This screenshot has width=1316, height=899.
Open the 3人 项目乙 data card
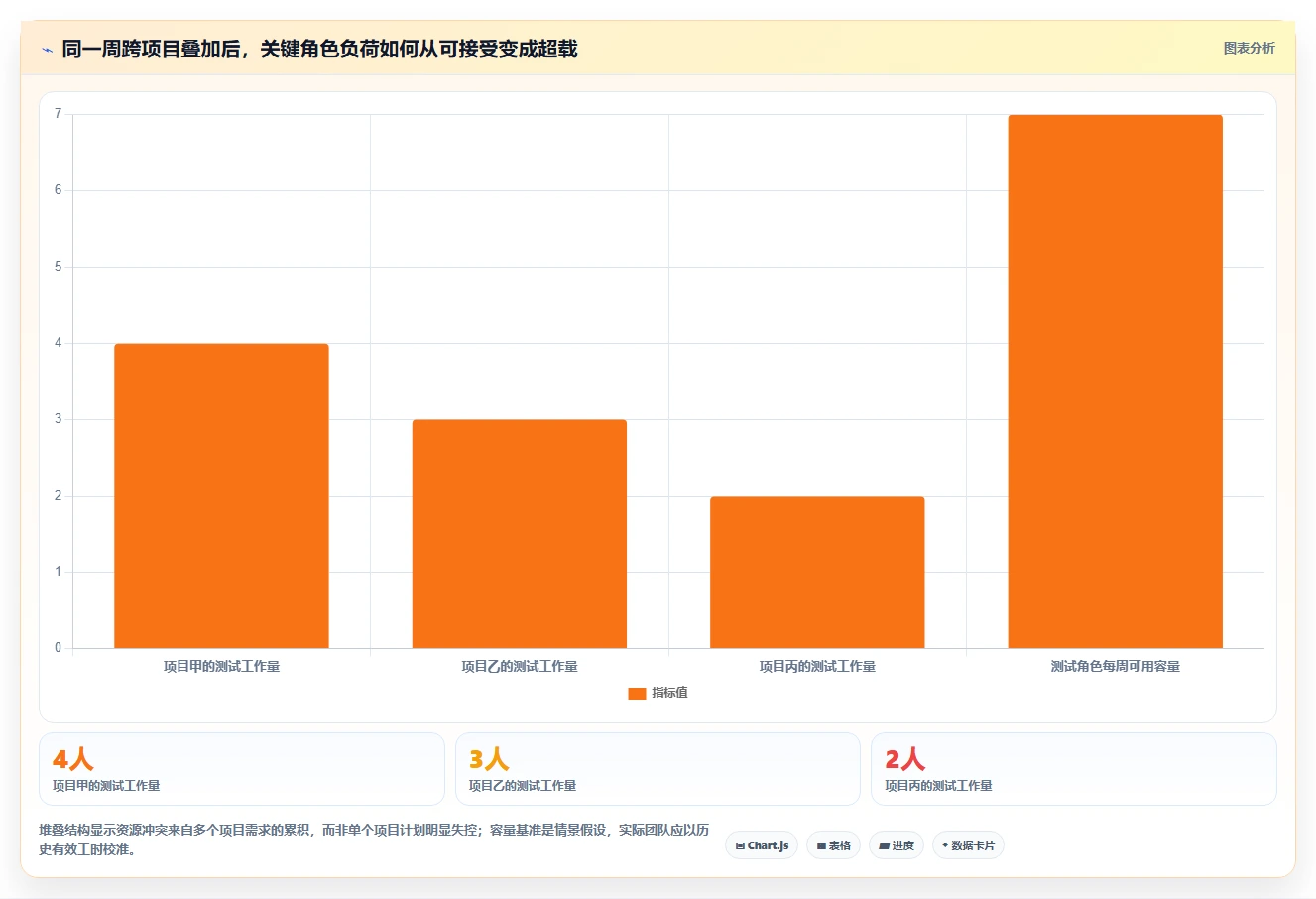point(658,769)
